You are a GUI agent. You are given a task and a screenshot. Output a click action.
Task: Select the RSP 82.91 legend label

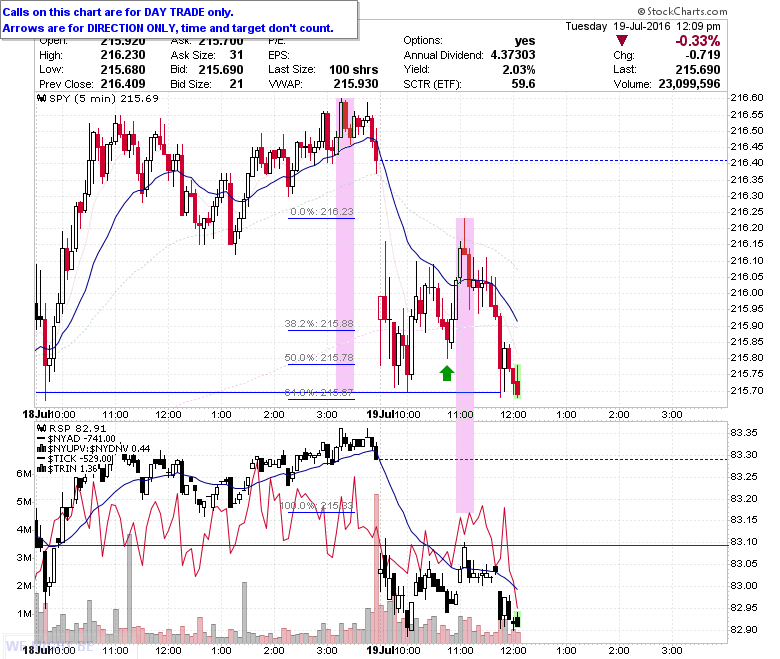78,428
